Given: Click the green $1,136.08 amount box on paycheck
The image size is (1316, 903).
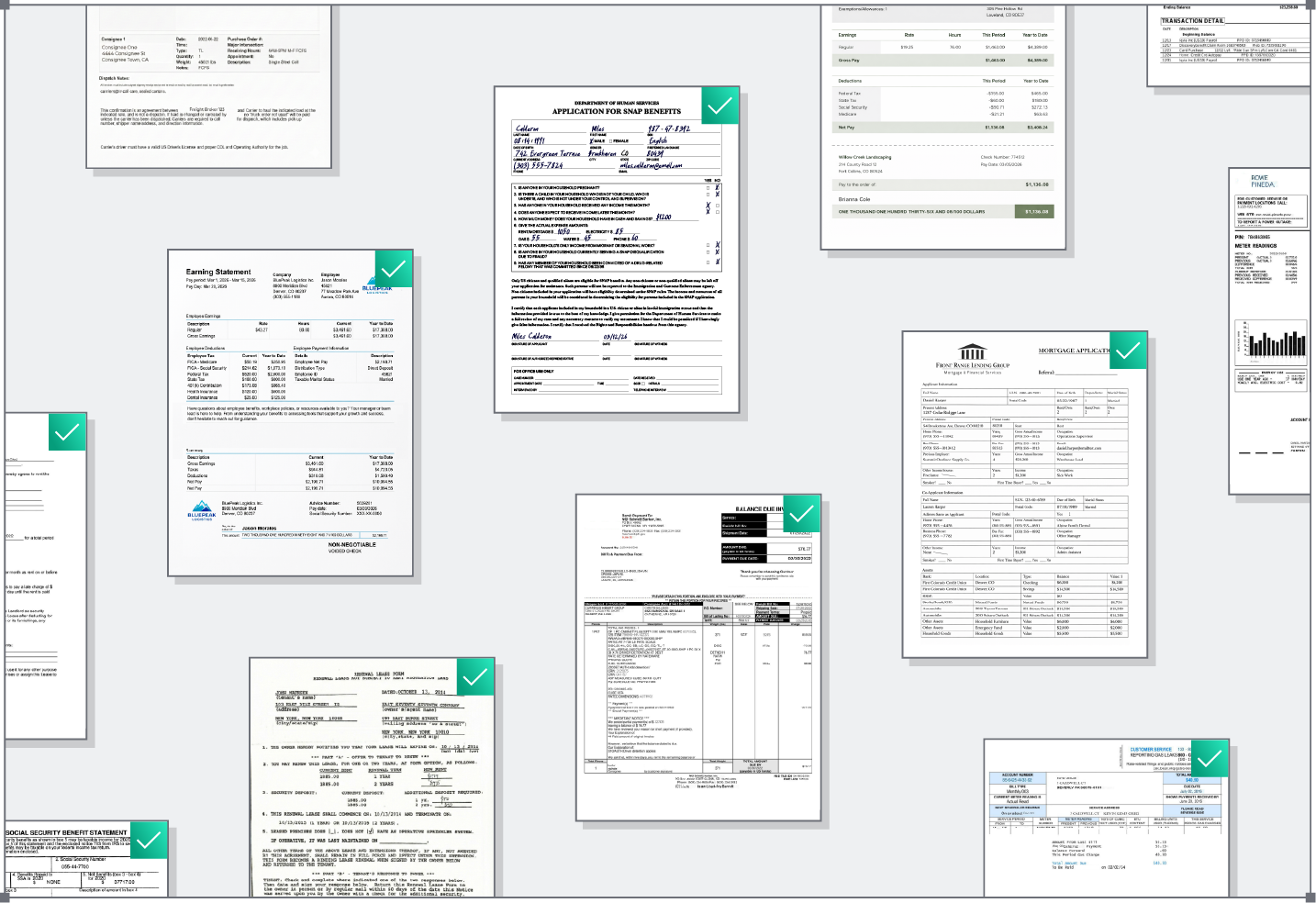Looking at the screenshot, I should (x=1036, y=211).
